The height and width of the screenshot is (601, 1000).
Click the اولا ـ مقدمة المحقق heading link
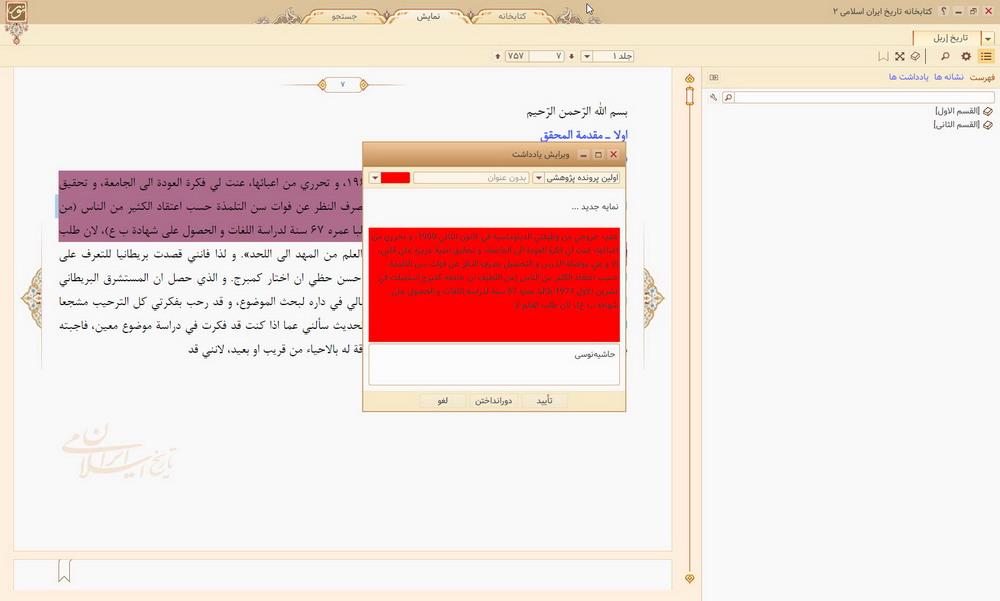(584, 135)
